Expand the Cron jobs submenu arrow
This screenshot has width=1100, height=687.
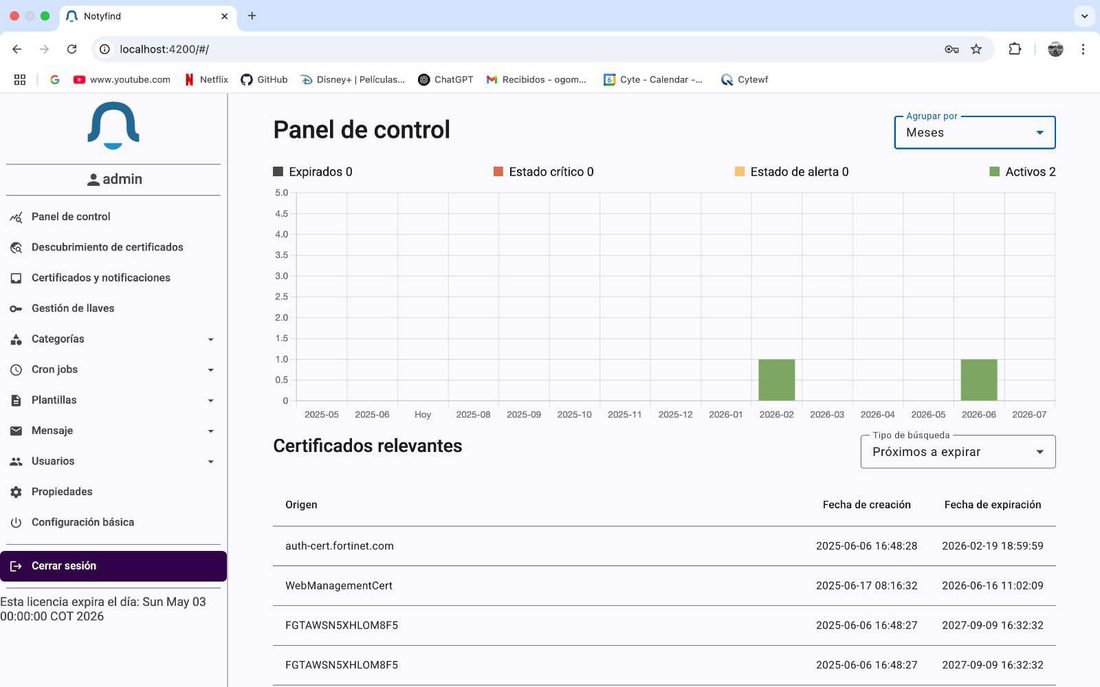[x=210, y=370]
